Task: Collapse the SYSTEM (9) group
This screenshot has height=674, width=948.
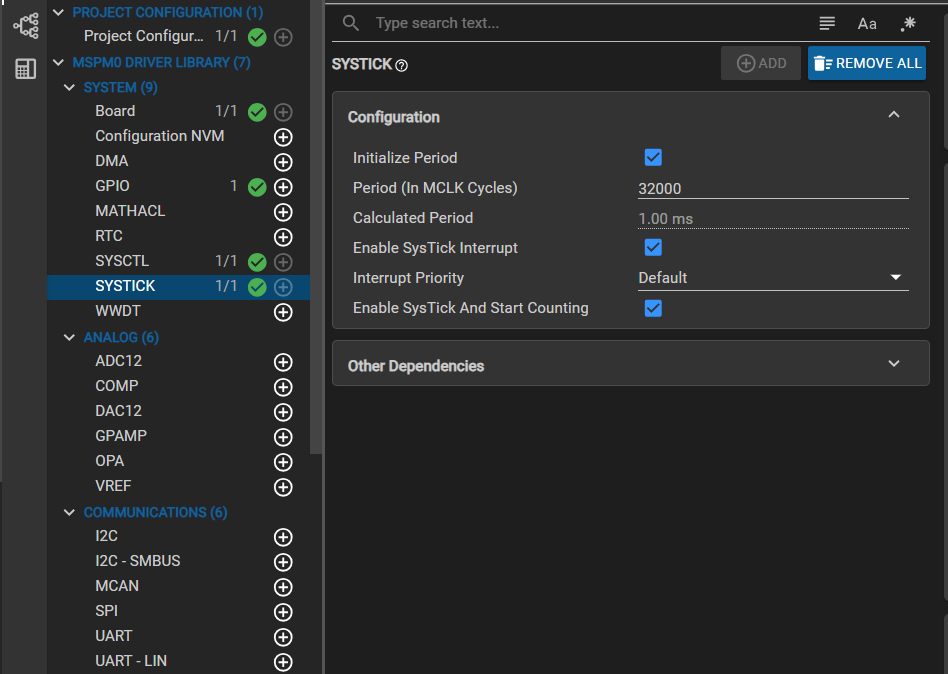Action: pyautogui.click(x=70, y=88)
